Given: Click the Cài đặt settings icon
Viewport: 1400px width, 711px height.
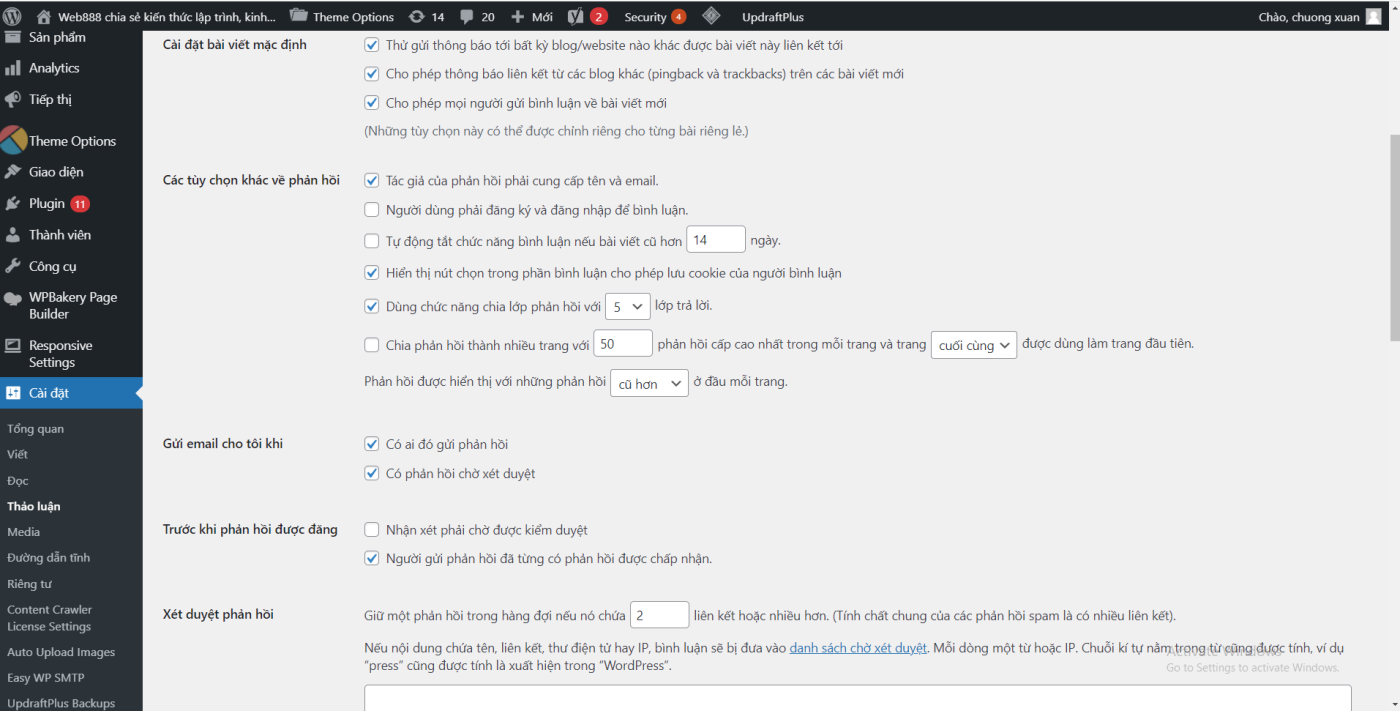Looking at the screenshot, I should (13, 393).
